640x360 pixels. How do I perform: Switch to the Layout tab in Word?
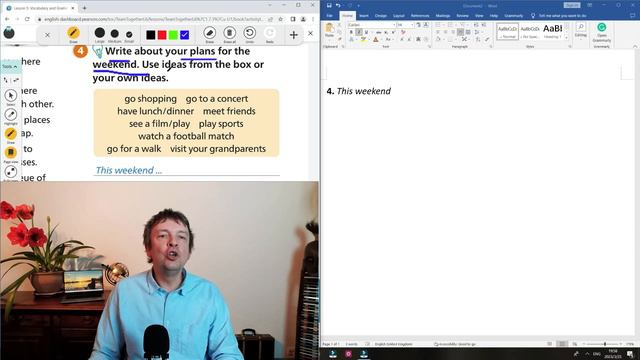pyautogui.click(x=398, y=16)
